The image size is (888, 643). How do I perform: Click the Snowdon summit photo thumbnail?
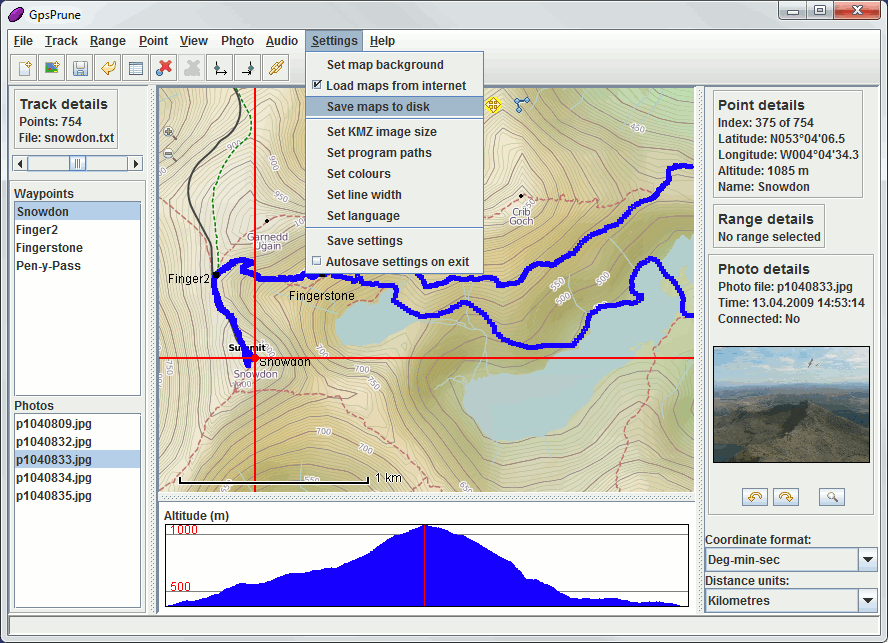pyautogui.click(x=791, y=410)
